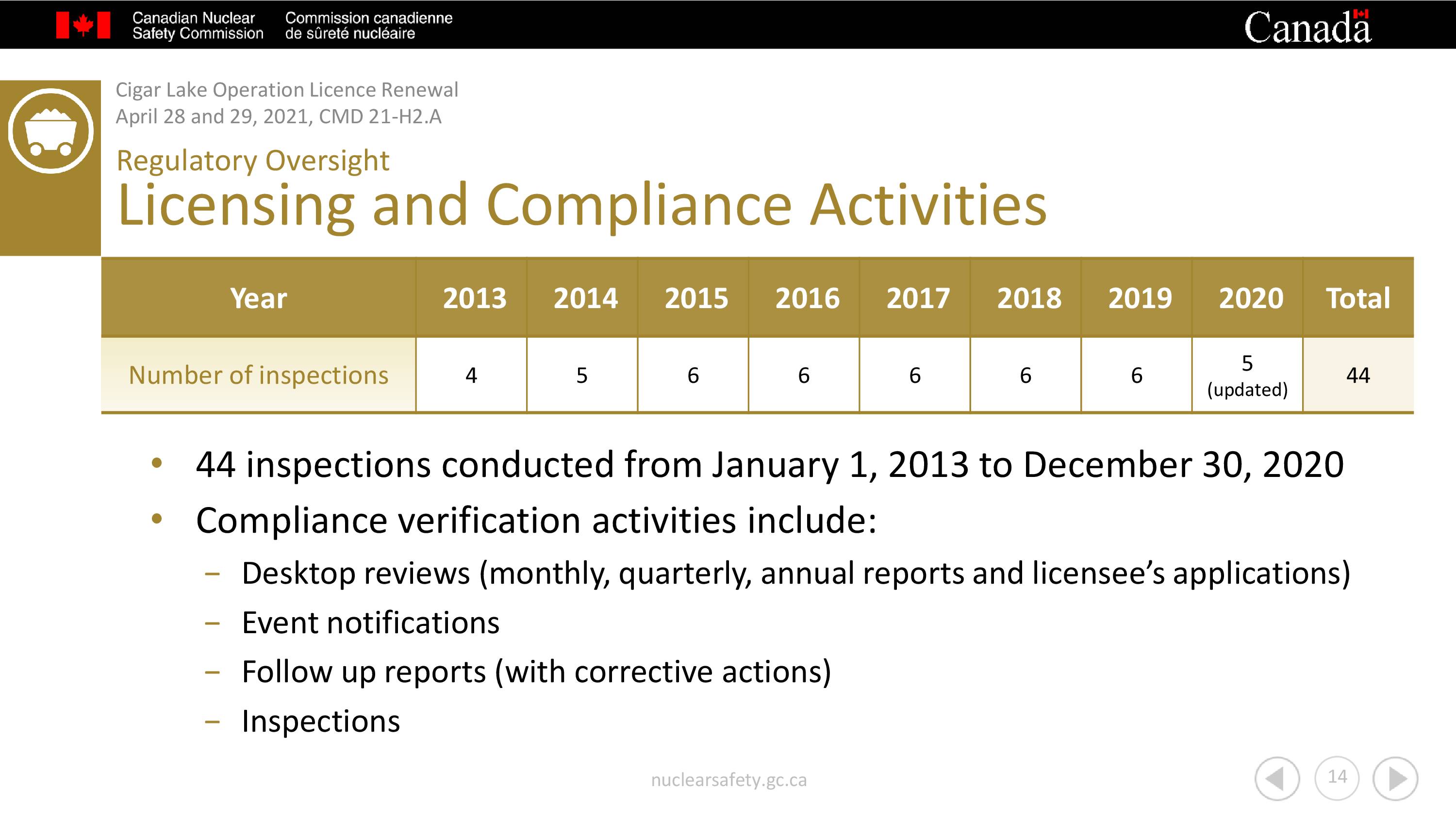This screenshot has height=819, width=1456.
Task: Click '5 (updated)' cell under 2020
Action: (1247, 375)
